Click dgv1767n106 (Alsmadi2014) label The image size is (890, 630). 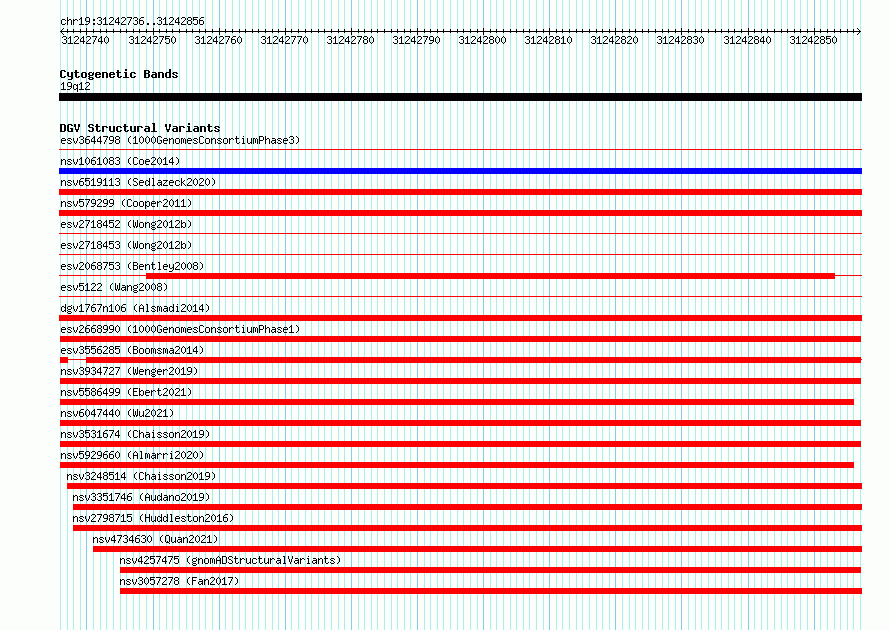(x=135, y=308)
